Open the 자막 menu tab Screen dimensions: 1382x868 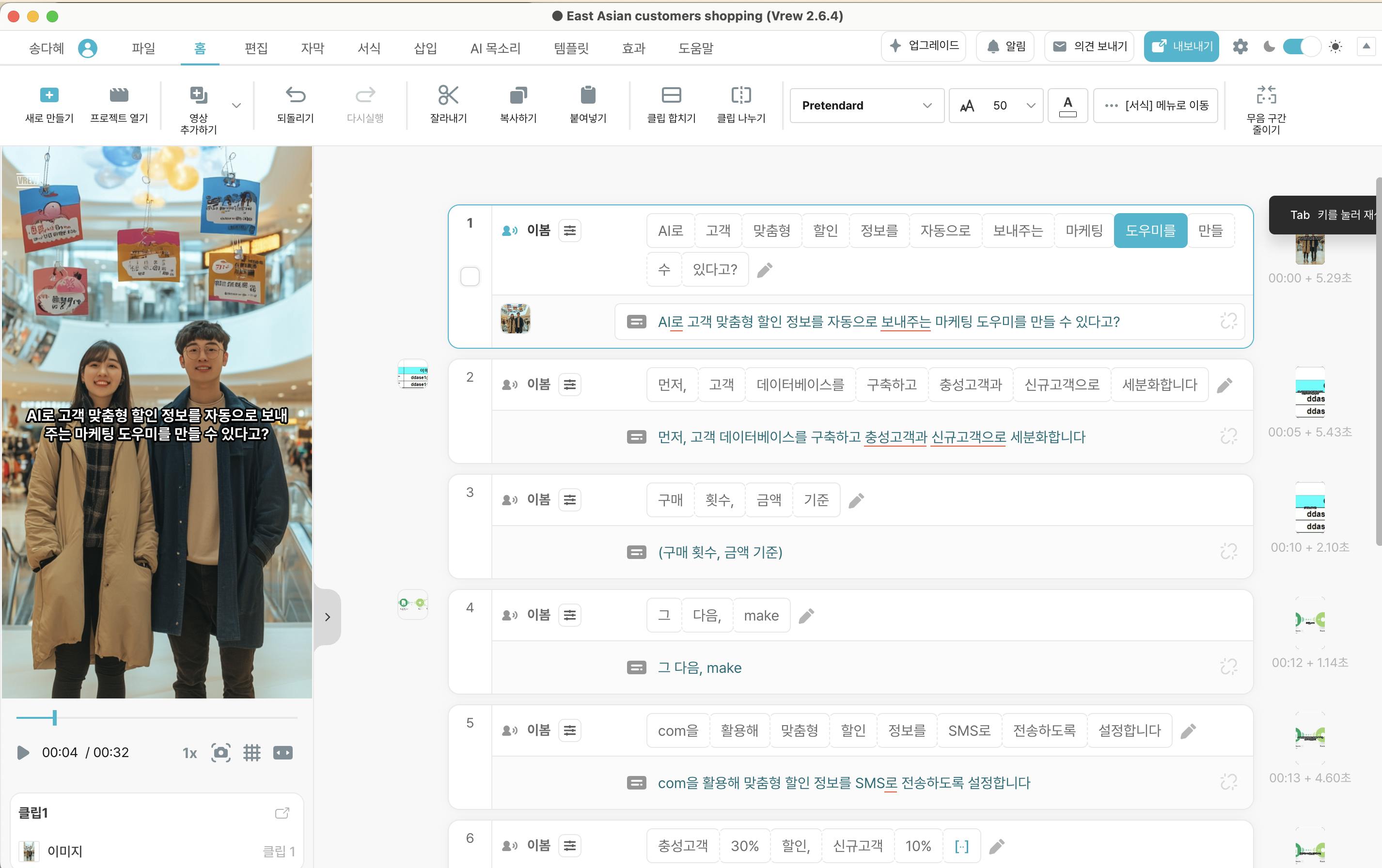[312, 48]
